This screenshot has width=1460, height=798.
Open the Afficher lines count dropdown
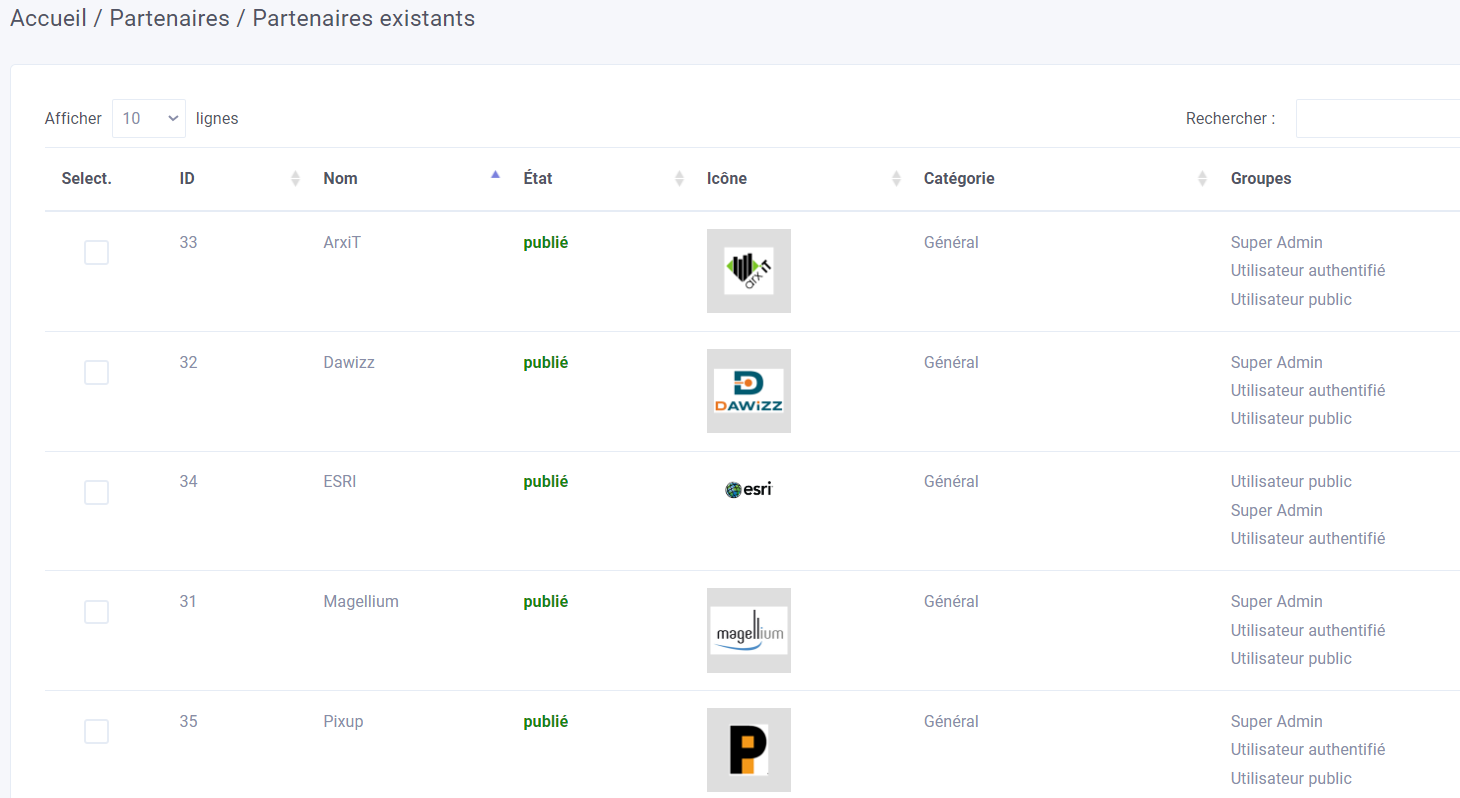pos(149,118)
